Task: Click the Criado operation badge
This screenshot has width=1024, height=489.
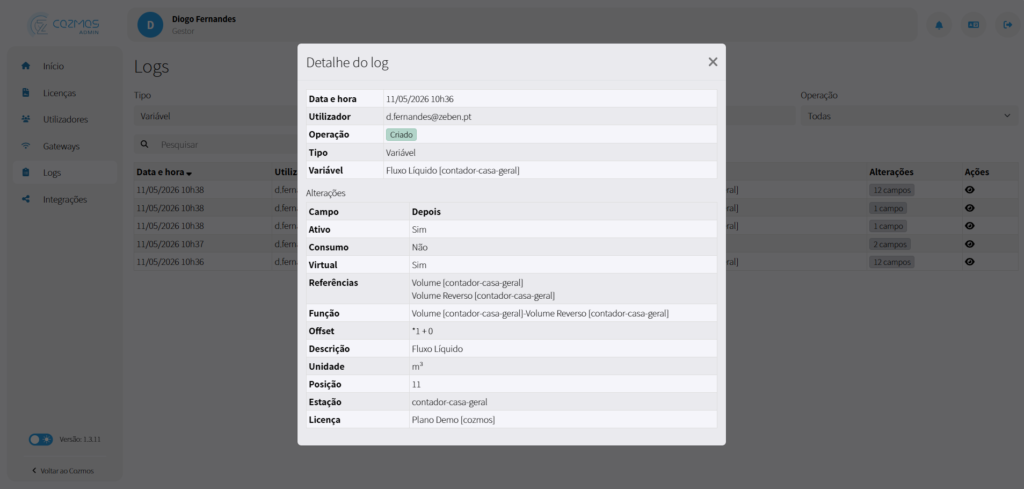Action: point(401,134)
